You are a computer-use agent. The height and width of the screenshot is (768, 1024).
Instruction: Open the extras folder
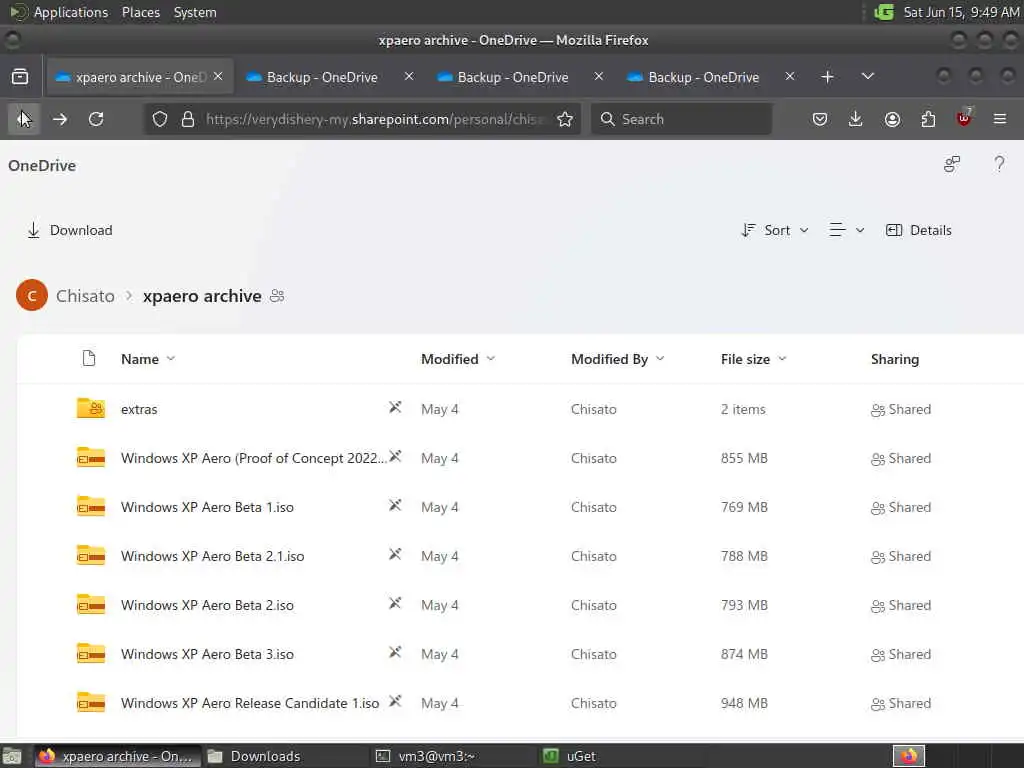(139, 409)
